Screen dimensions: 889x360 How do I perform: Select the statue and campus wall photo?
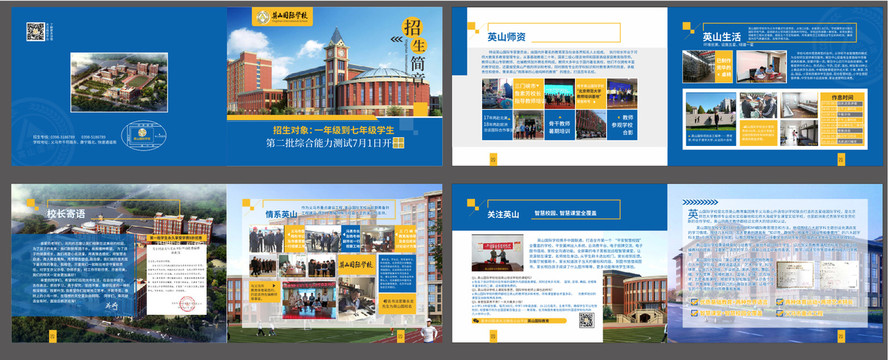(x=710, y=112)
